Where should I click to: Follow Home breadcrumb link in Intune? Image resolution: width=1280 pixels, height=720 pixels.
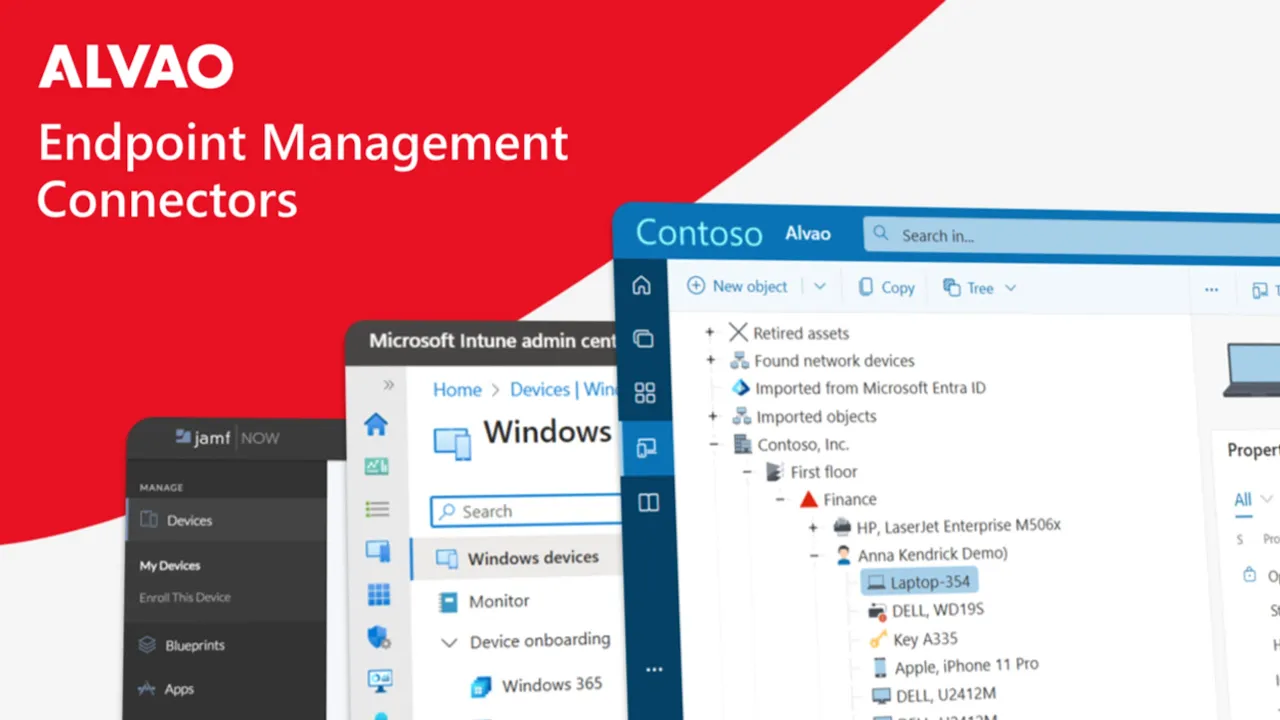pyautogui.click(x=457, y=390)
